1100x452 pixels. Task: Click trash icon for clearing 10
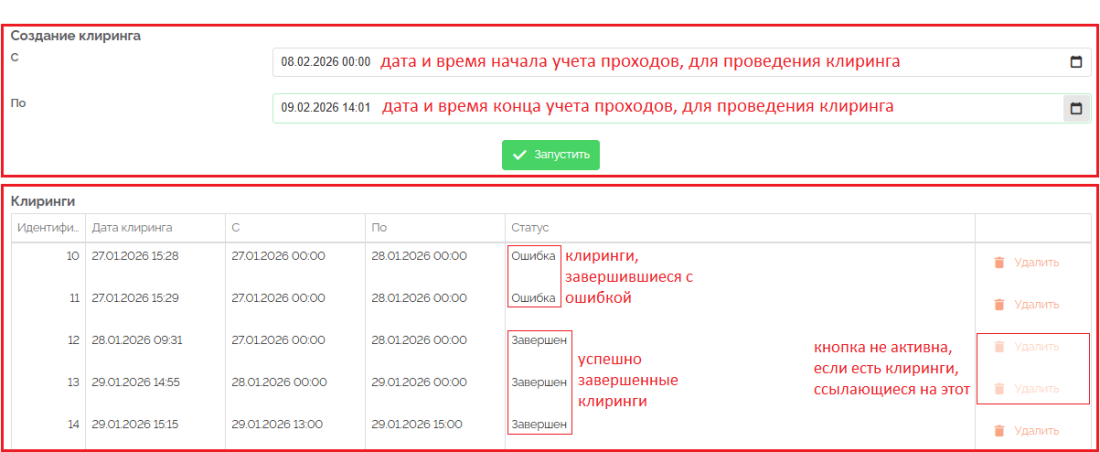pos(998,262)
